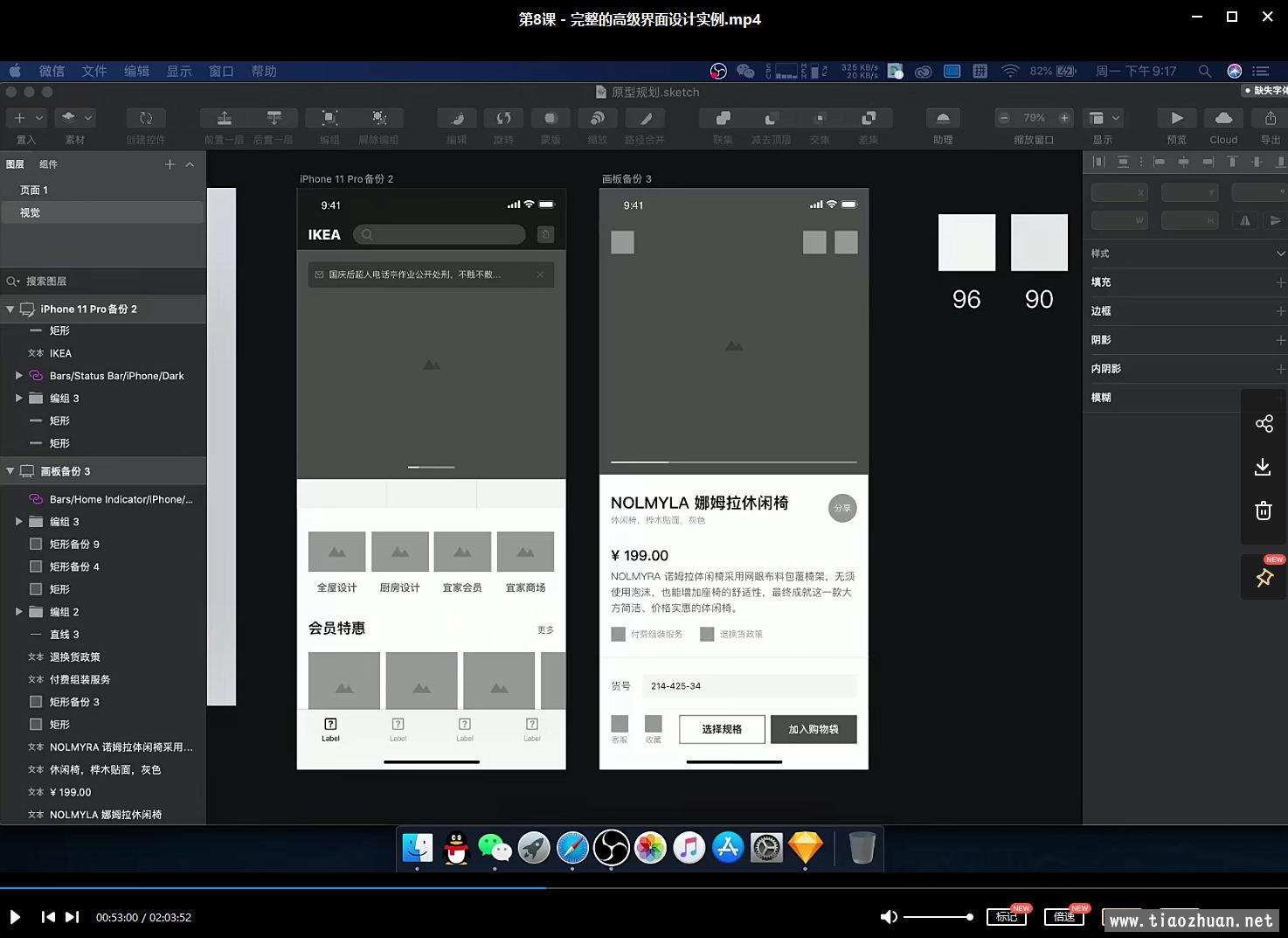Open Sketch from the Dock

point(806,848)
